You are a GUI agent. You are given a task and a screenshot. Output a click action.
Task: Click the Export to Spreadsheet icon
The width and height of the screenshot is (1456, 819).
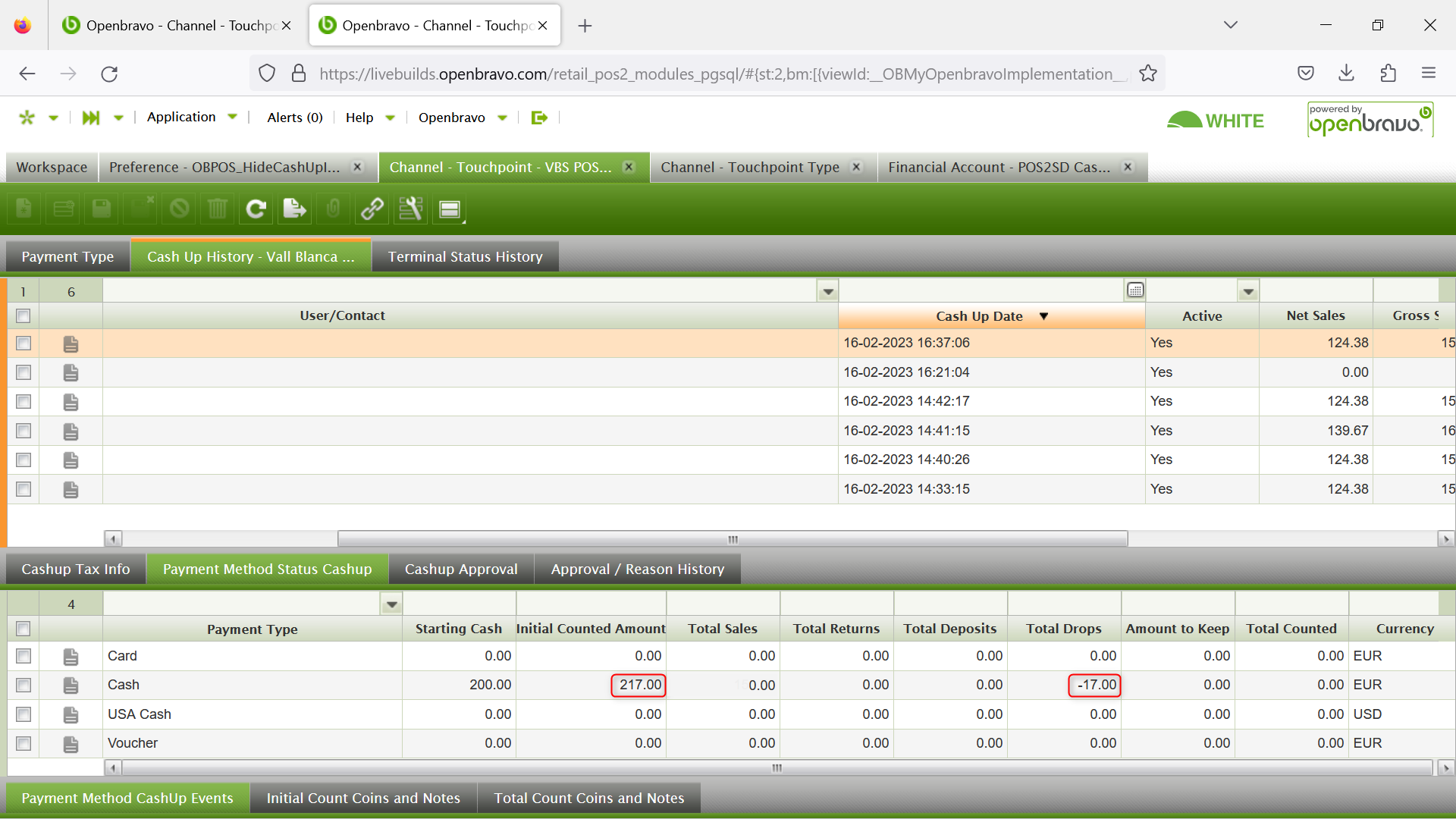pyautogui.click(x=294, y=209)
